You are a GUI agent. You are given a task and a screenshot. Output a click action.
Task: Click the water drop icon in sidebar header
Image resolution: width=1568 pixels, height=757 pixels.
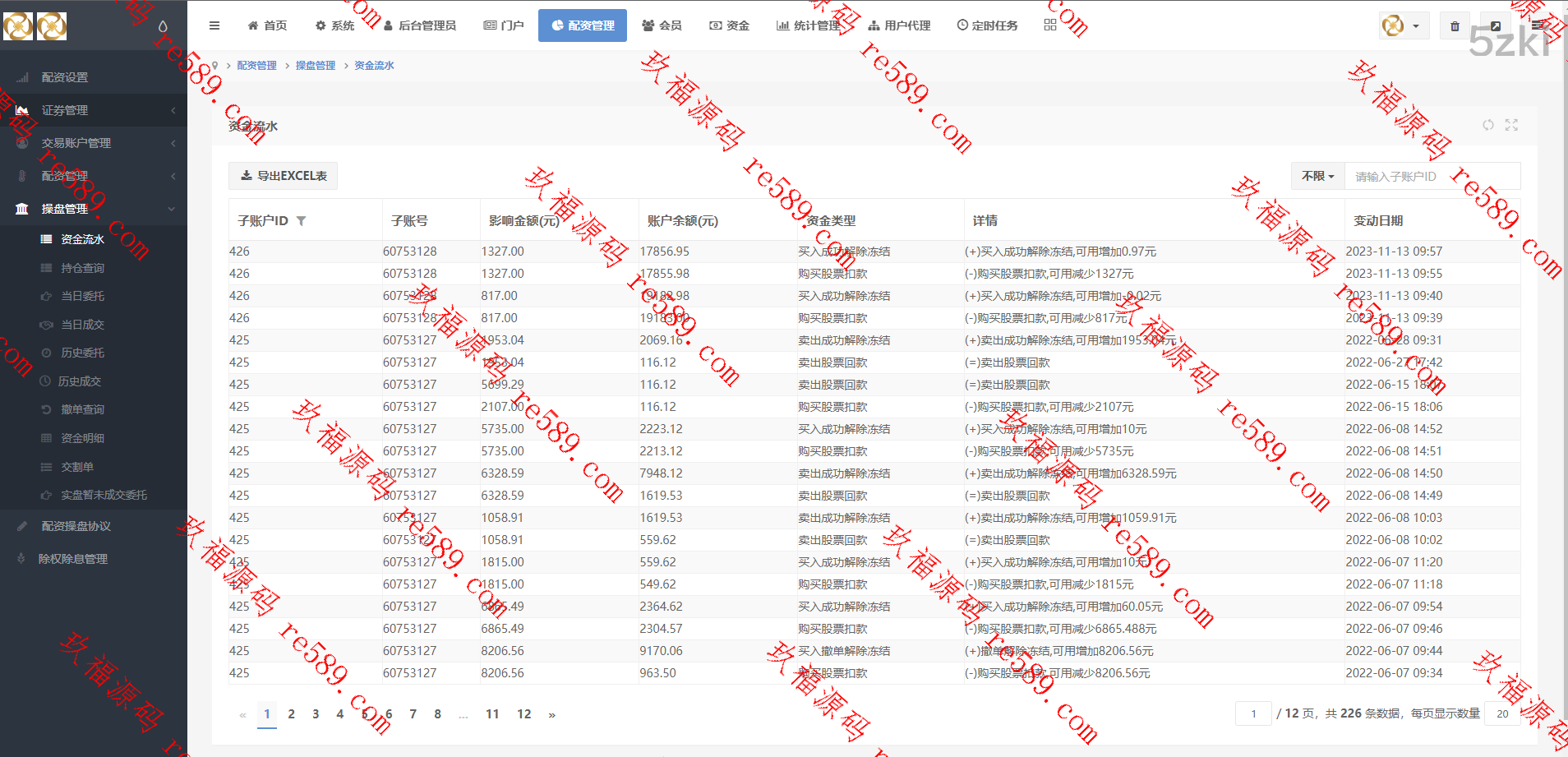tap(163, 26)
